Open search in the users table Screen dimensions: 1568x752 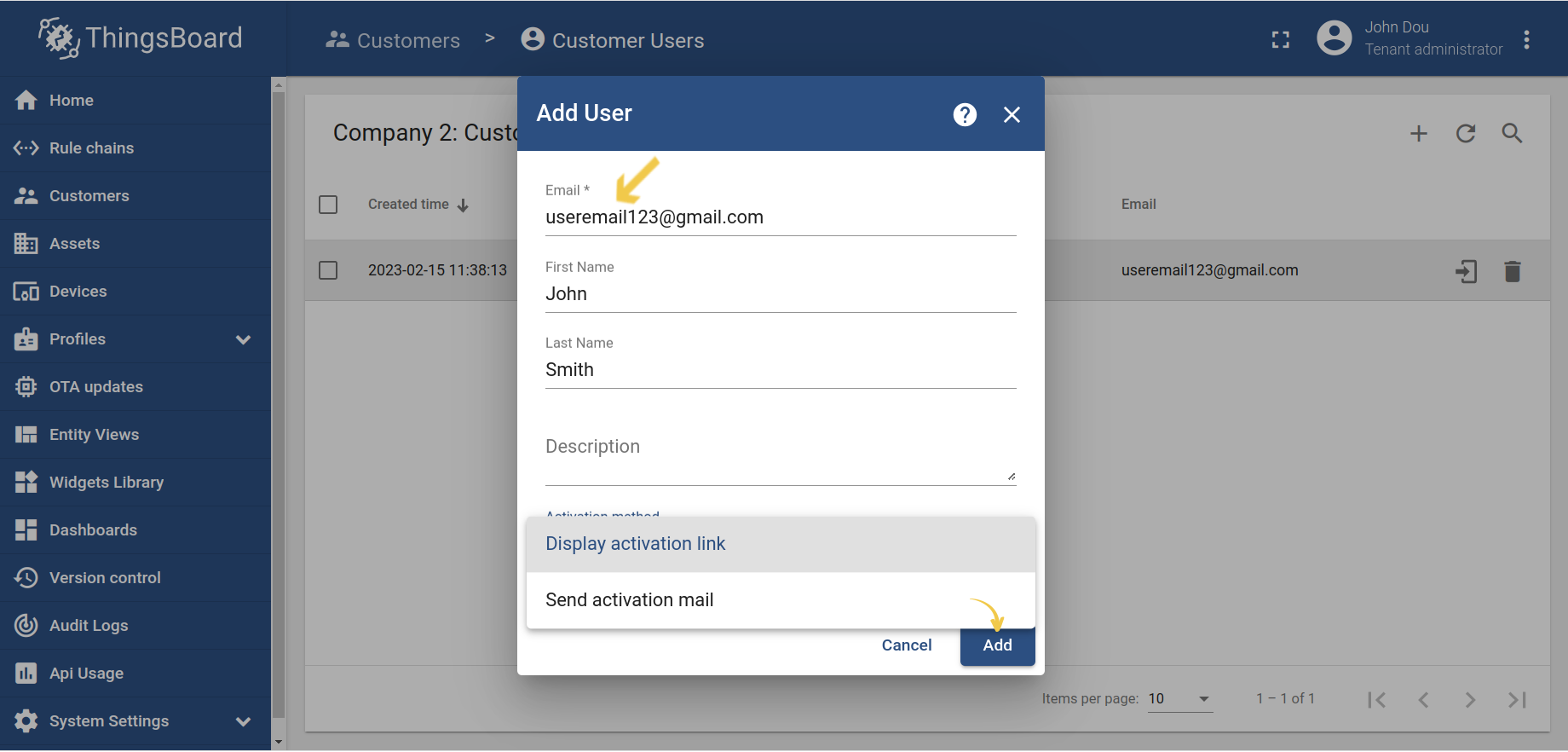1512,134
